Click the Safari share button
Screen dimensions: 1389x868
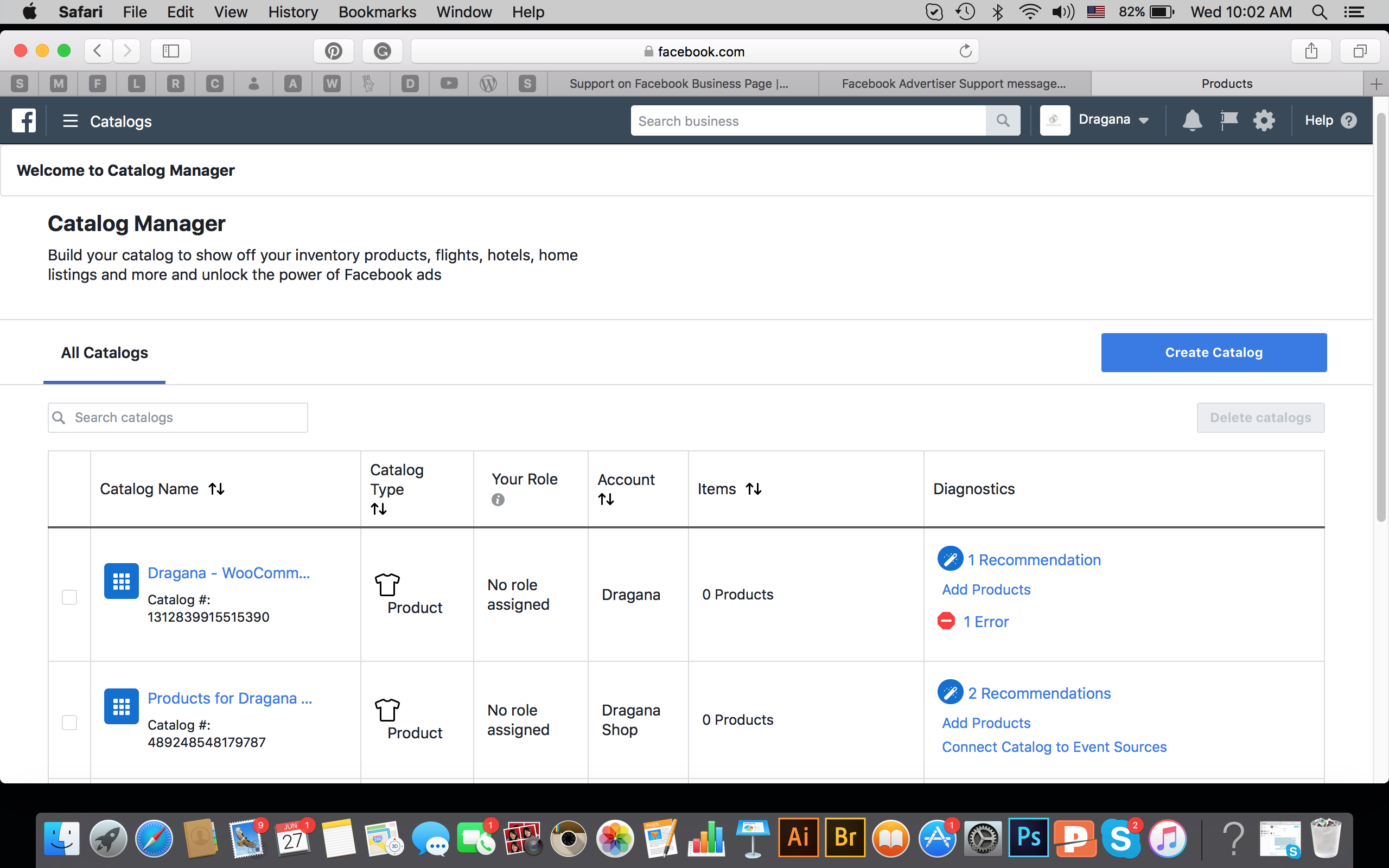tap(1311, 51)
